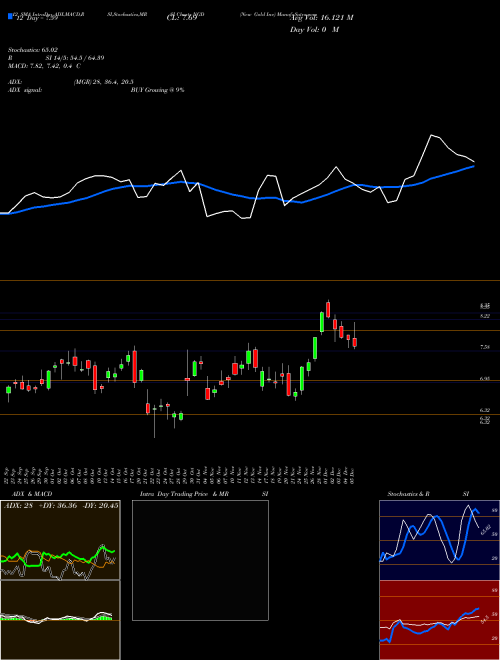This screenshot has width=500, height=660.
Task: Click the 'Intra Day Trading Price & MR' heading
Action: coord(184,494)
